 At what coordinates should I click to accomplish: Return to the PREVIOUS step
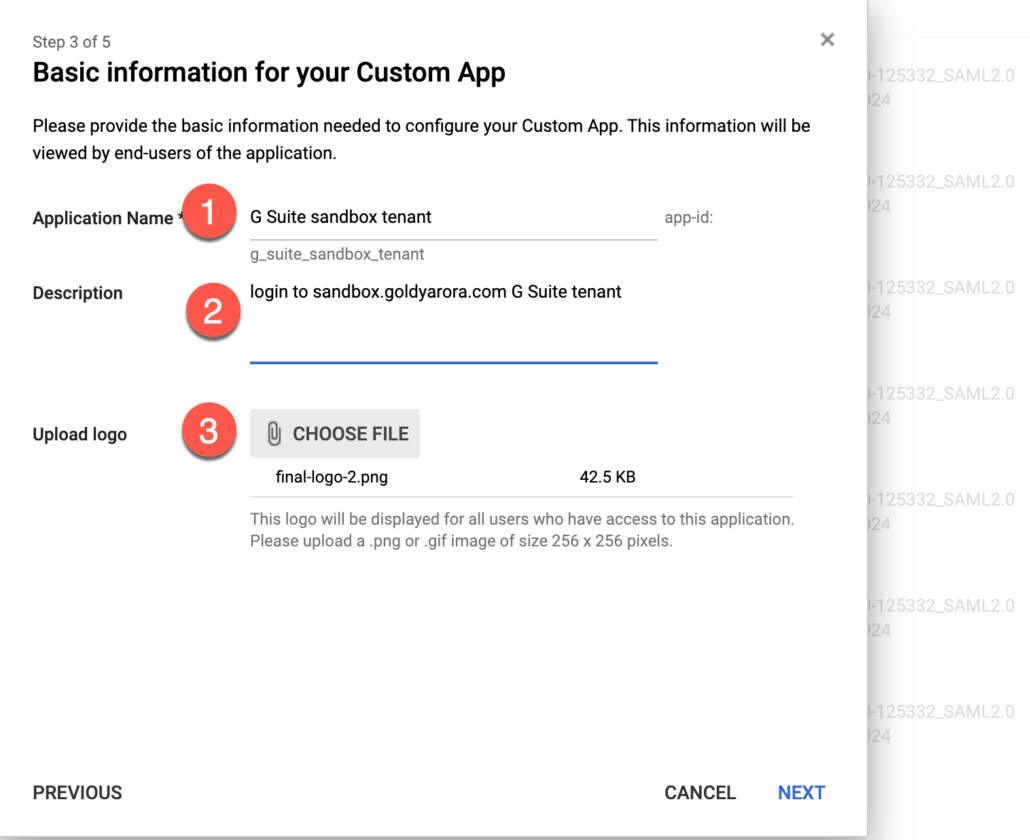[x=78, y=793]
